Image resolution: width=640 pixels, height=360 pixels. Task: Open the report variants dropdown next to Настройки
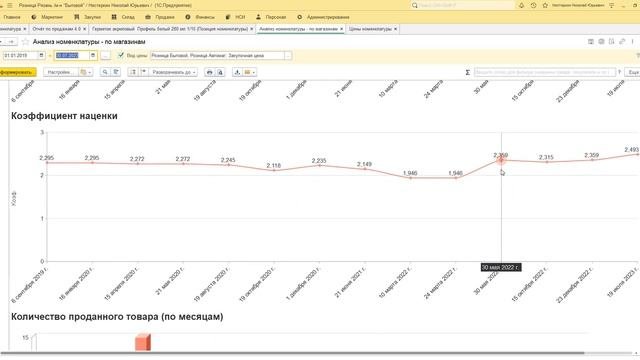point(86,72)
